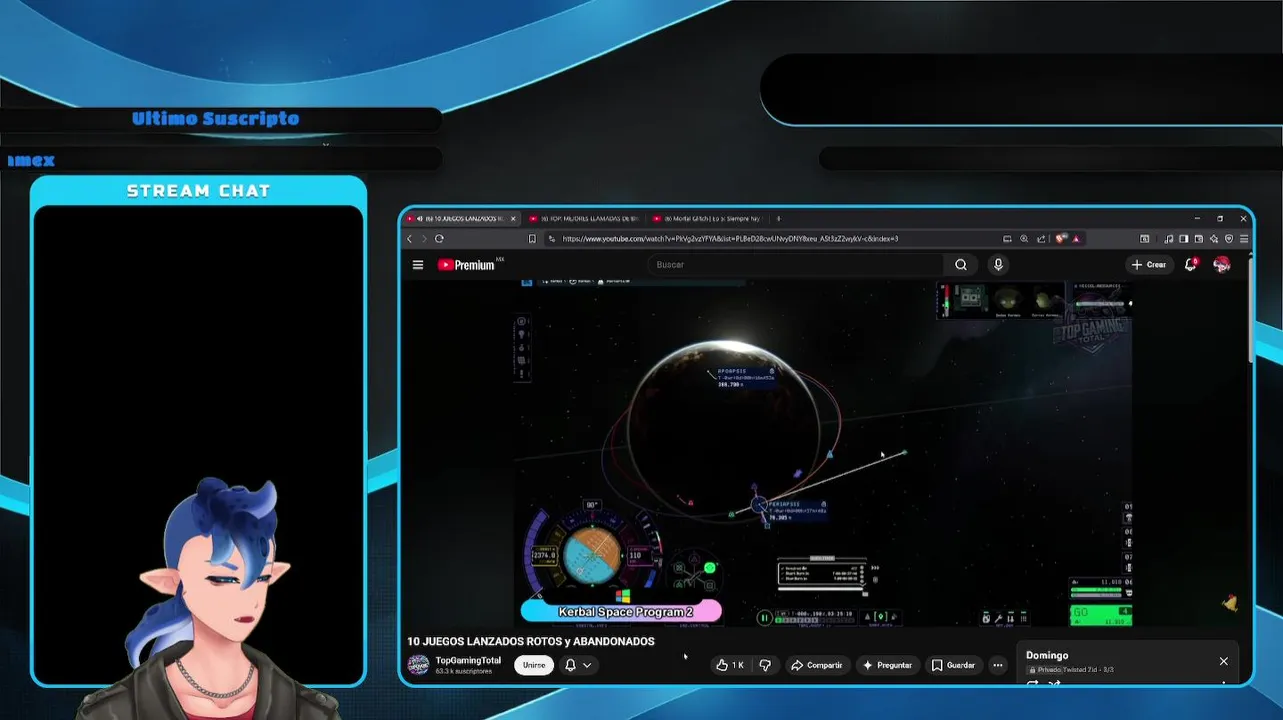This screenshot has height=720, width=1283.
Task: Toggle loop on the Domingo playlist
Action: pyautogui.click(x=1033, y=684)
